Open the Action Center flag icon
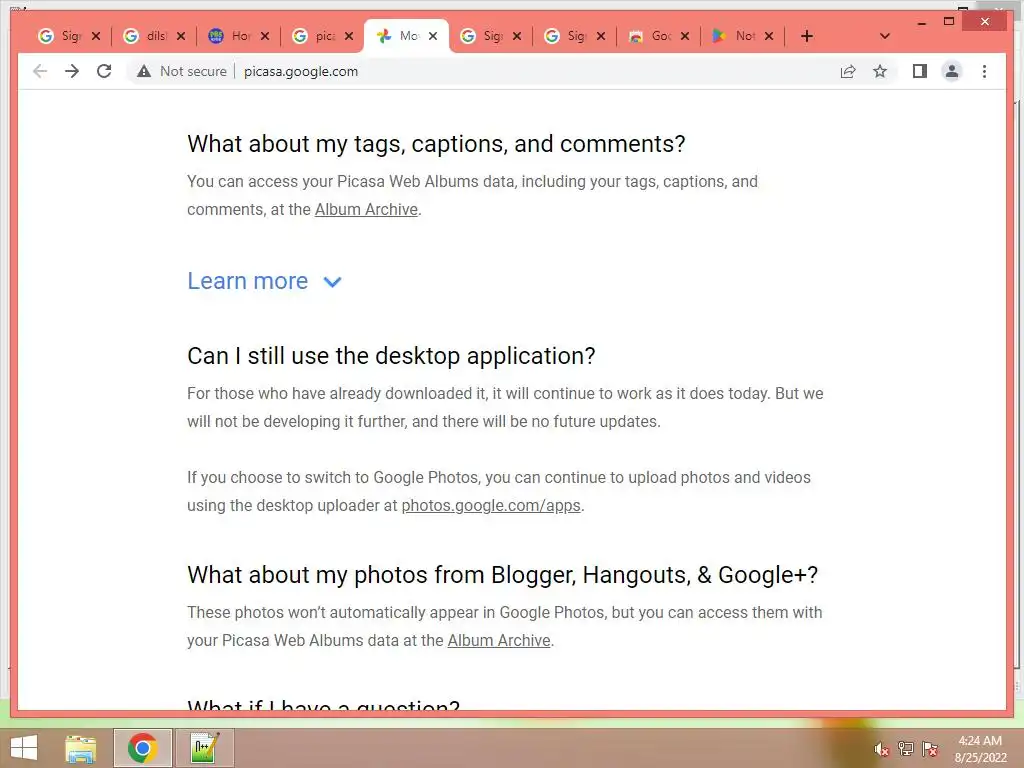The width and height of the screenshot is (1024, 768). [x=930, y=749]
